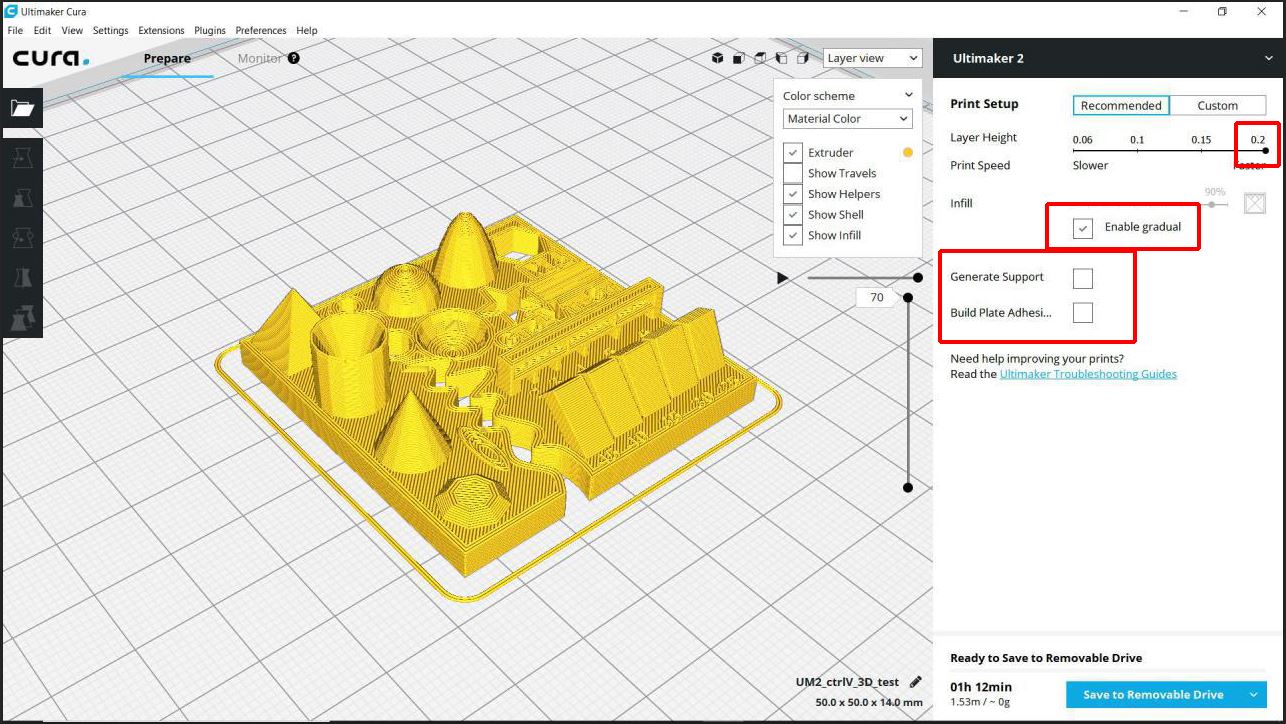Select Recommended print setup mode
This screenshot has width=1286, height=724.
pos(1121,105)
